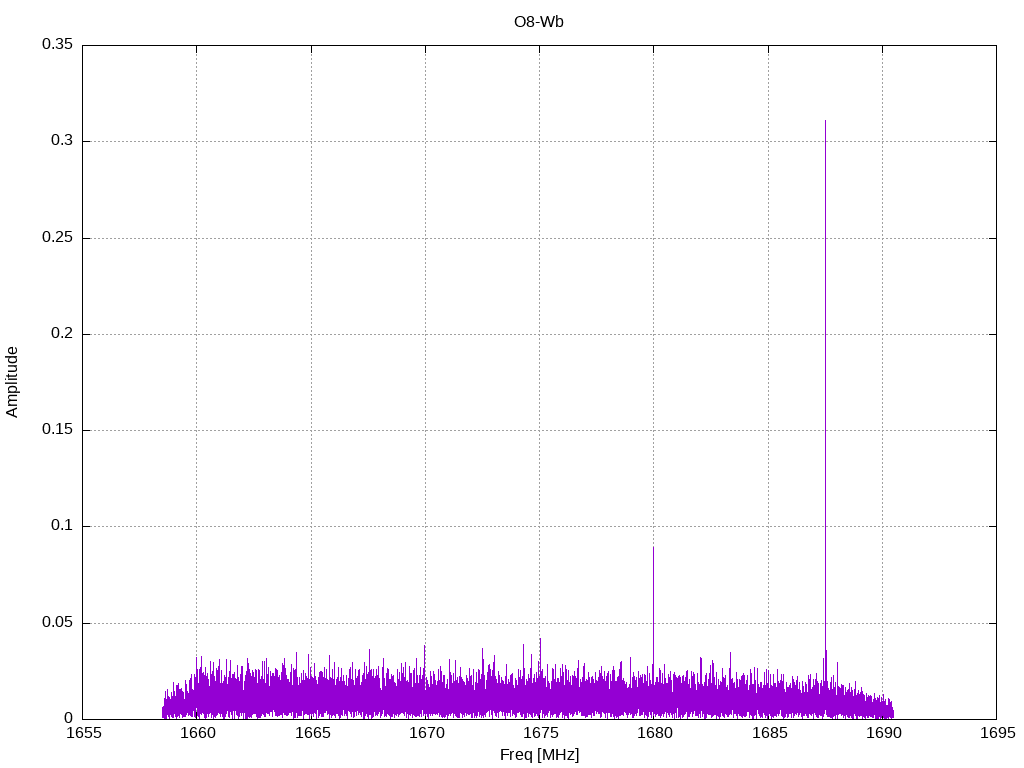
Task: Click the 0.05 y-axis tick label
Action: tap(57, 623)
